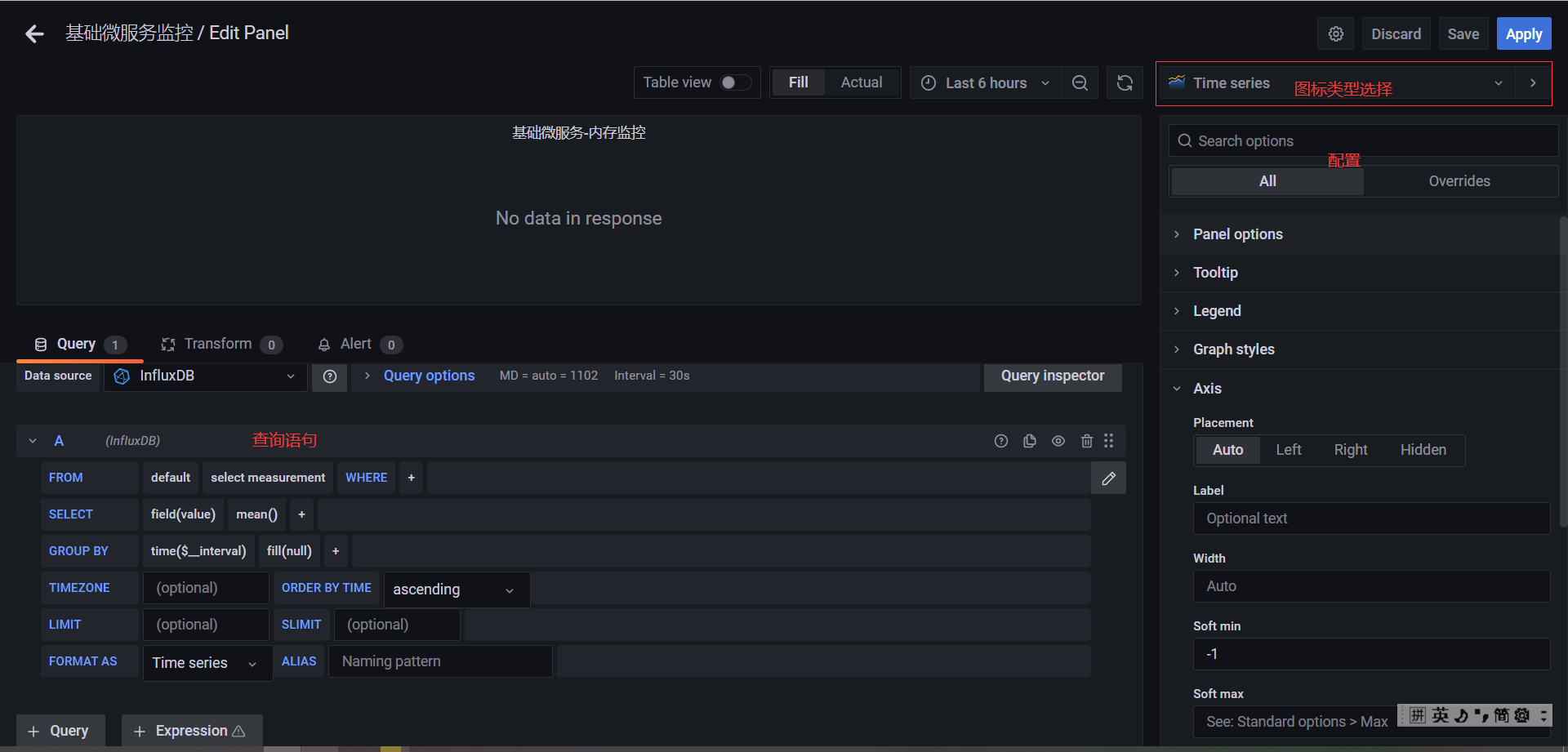Set axis placement to Hidden
This screenshot has width=1568, height=752.
click(1423, 450)
